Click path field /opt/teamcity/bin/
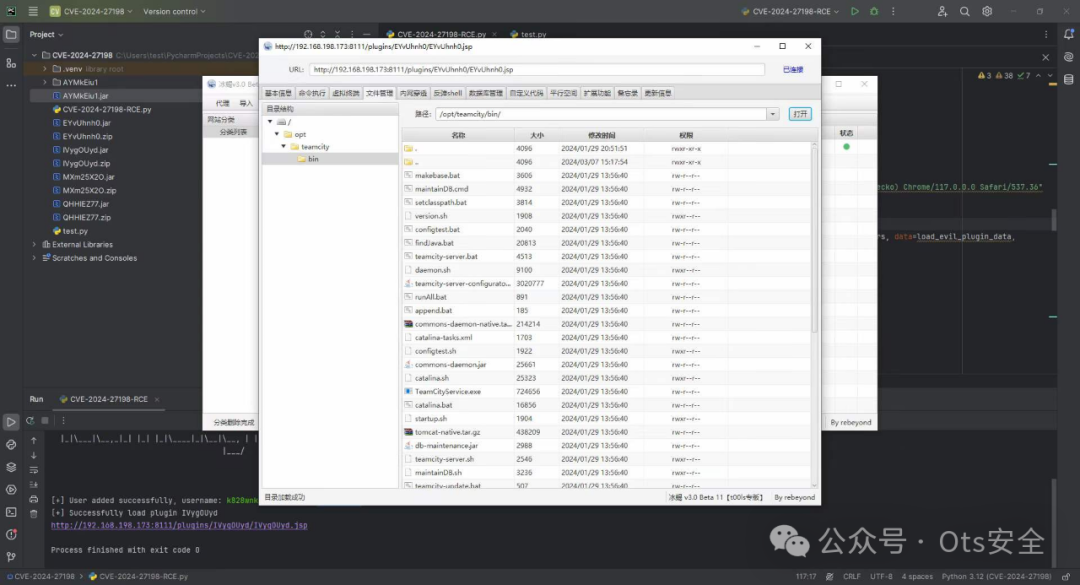Image resolution: width=1080 pixels, height=585 pixels. pyautogui.click(x=601, y=114)
